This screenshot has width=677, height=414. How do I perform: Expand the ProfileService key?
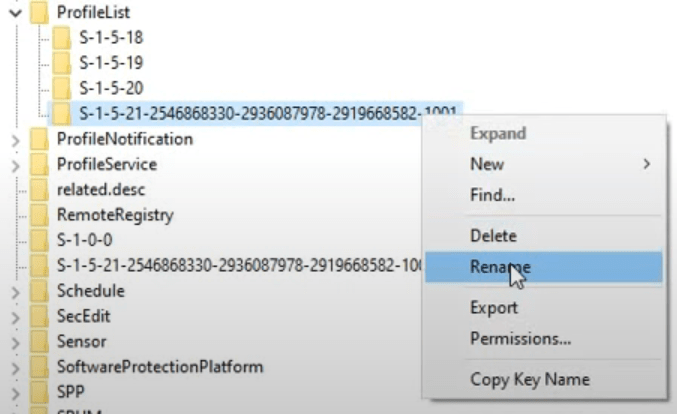15,165
